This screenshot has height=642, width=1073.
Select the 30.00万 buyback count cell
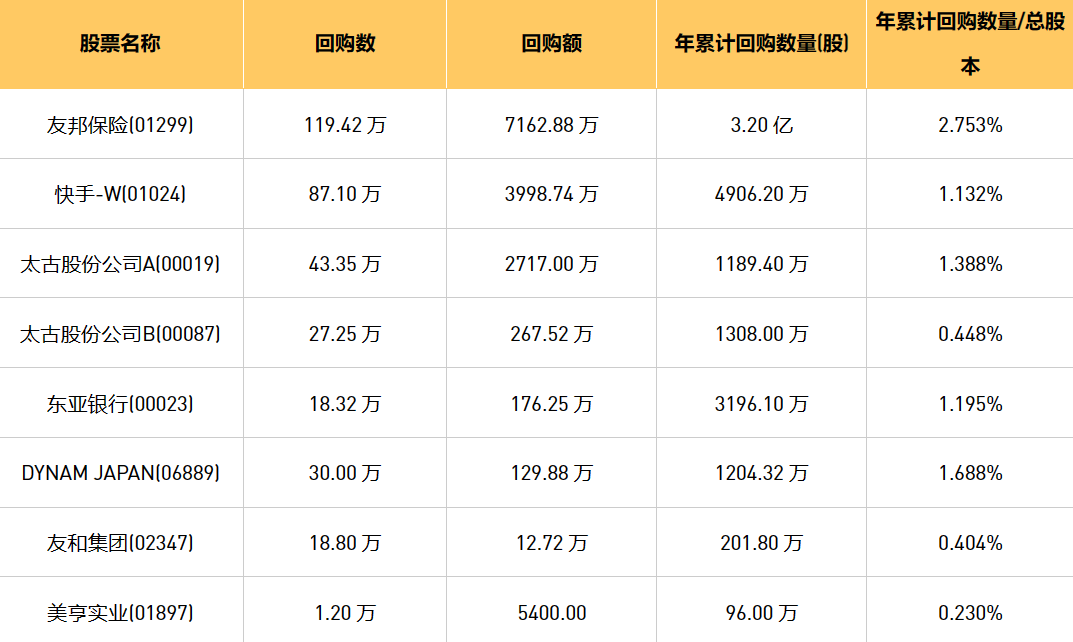coord(345,473)
